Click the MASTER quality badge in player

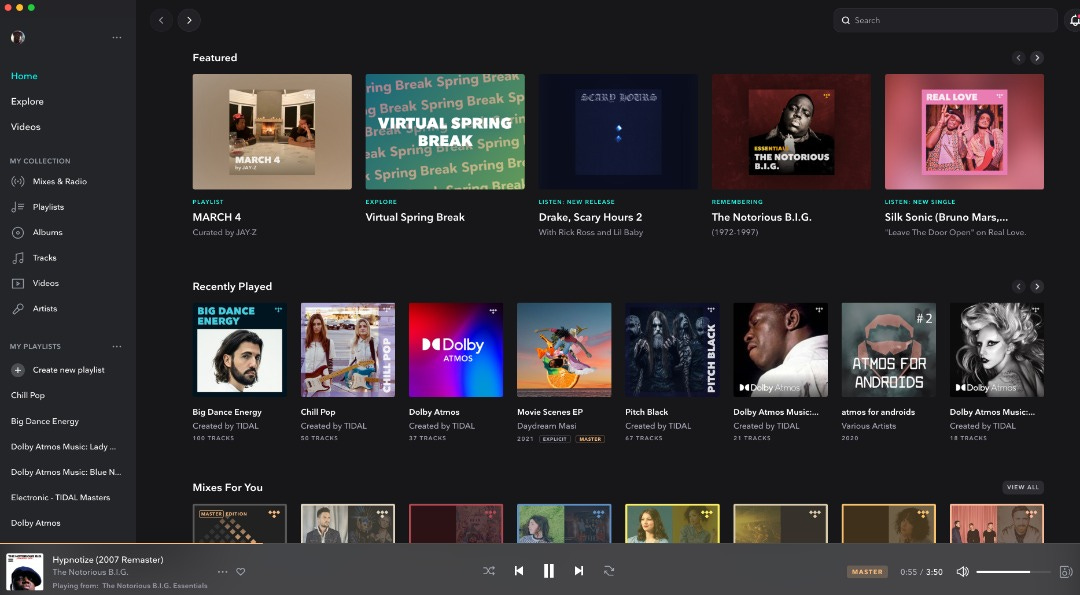click(x=867, y=572)
